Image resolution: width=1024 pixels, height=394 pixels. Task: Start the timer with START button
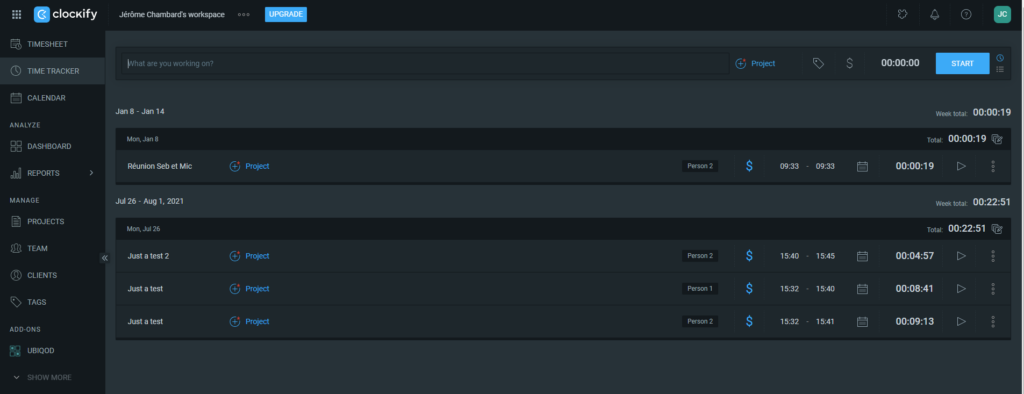click(963, 63)
